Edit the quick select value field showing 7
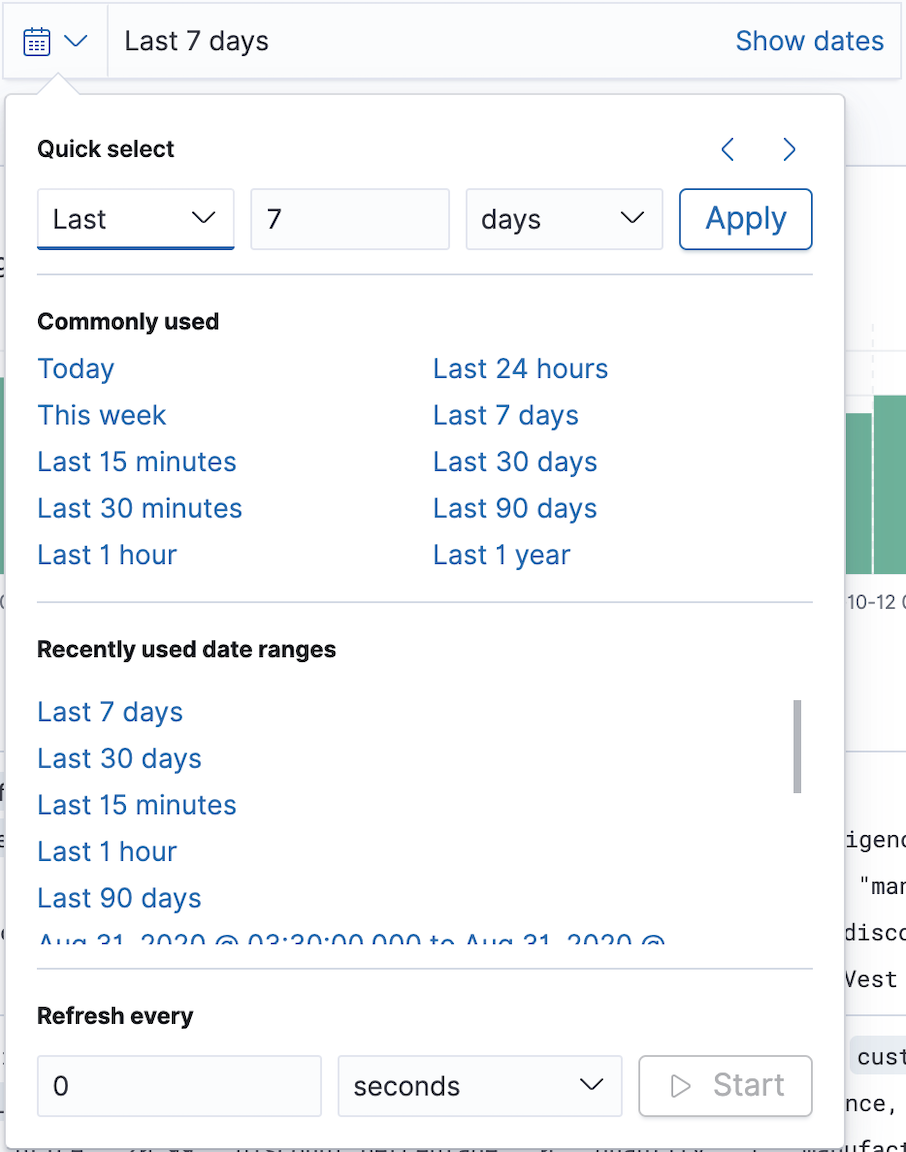 (349, 219)
